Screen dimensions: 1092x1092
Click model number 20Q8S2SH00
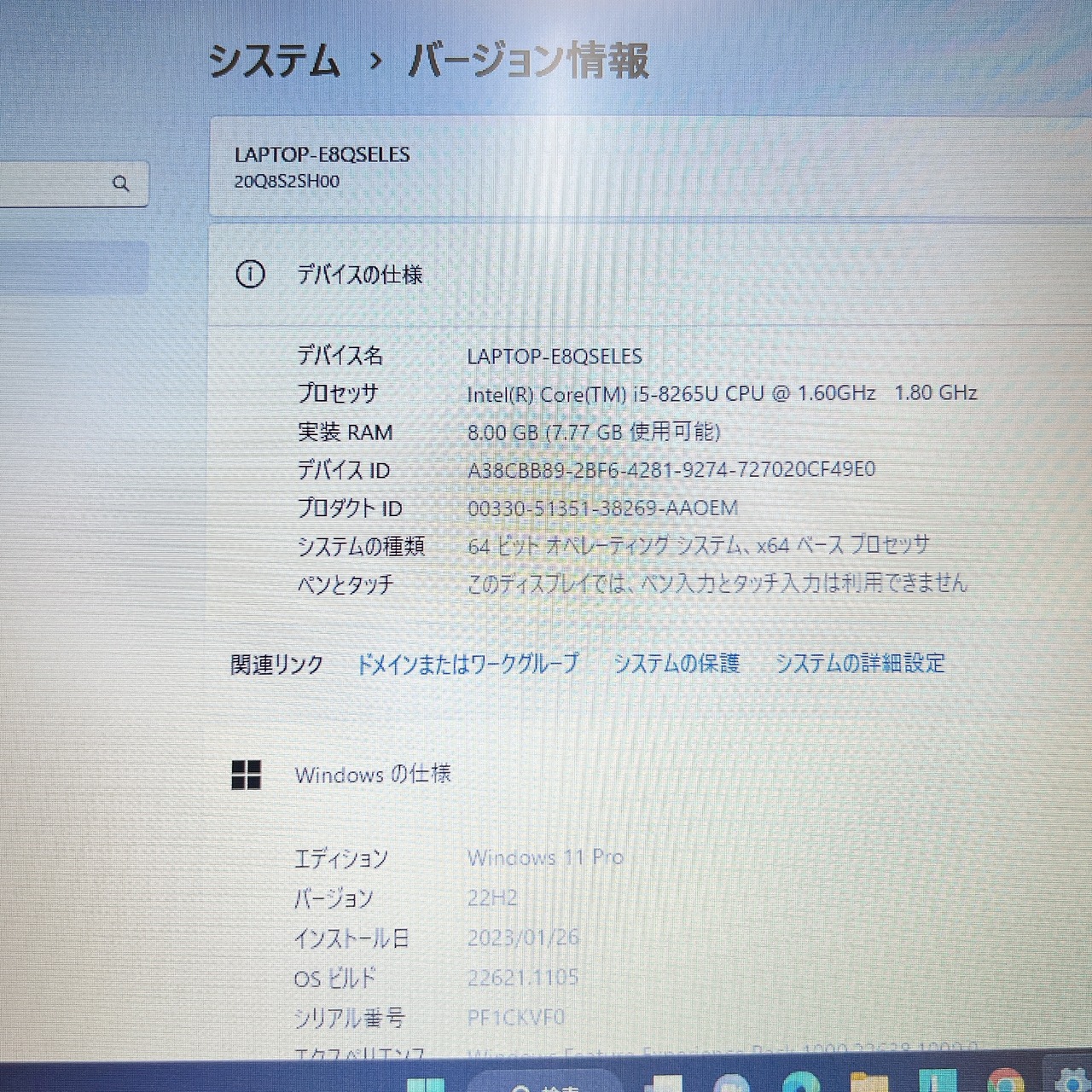(287, 182)
